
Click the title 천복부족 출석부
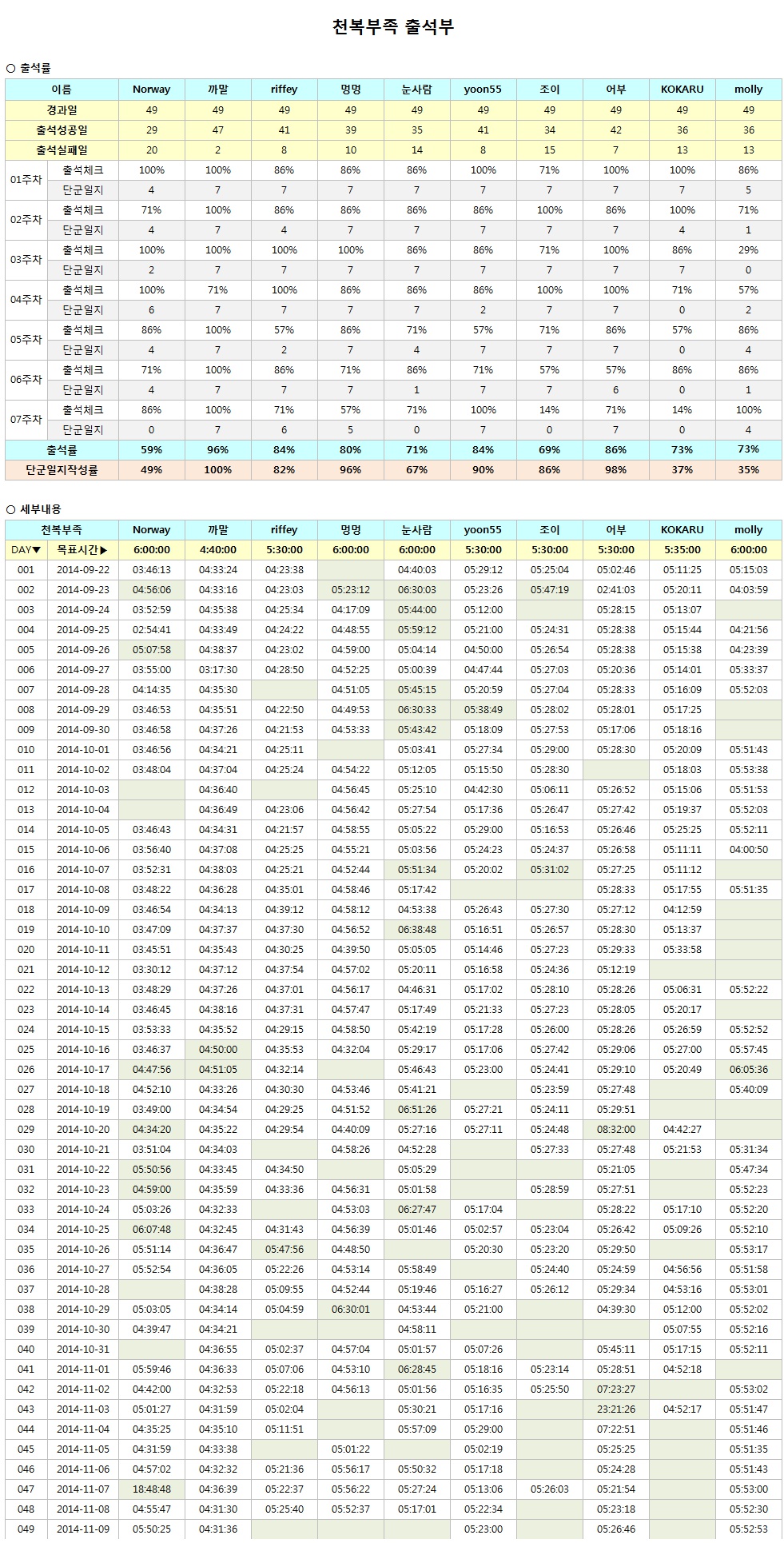(392, 27)
